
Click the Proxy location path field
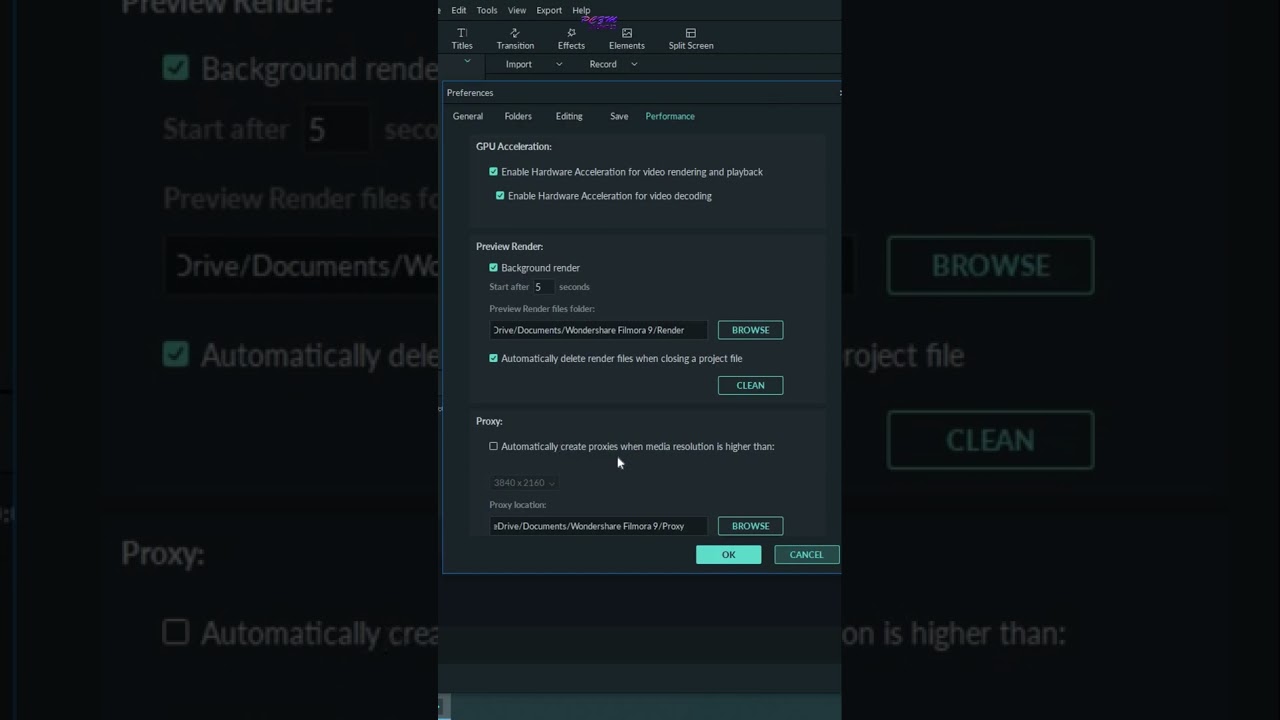pyautogui.click(x=598, y=526)
